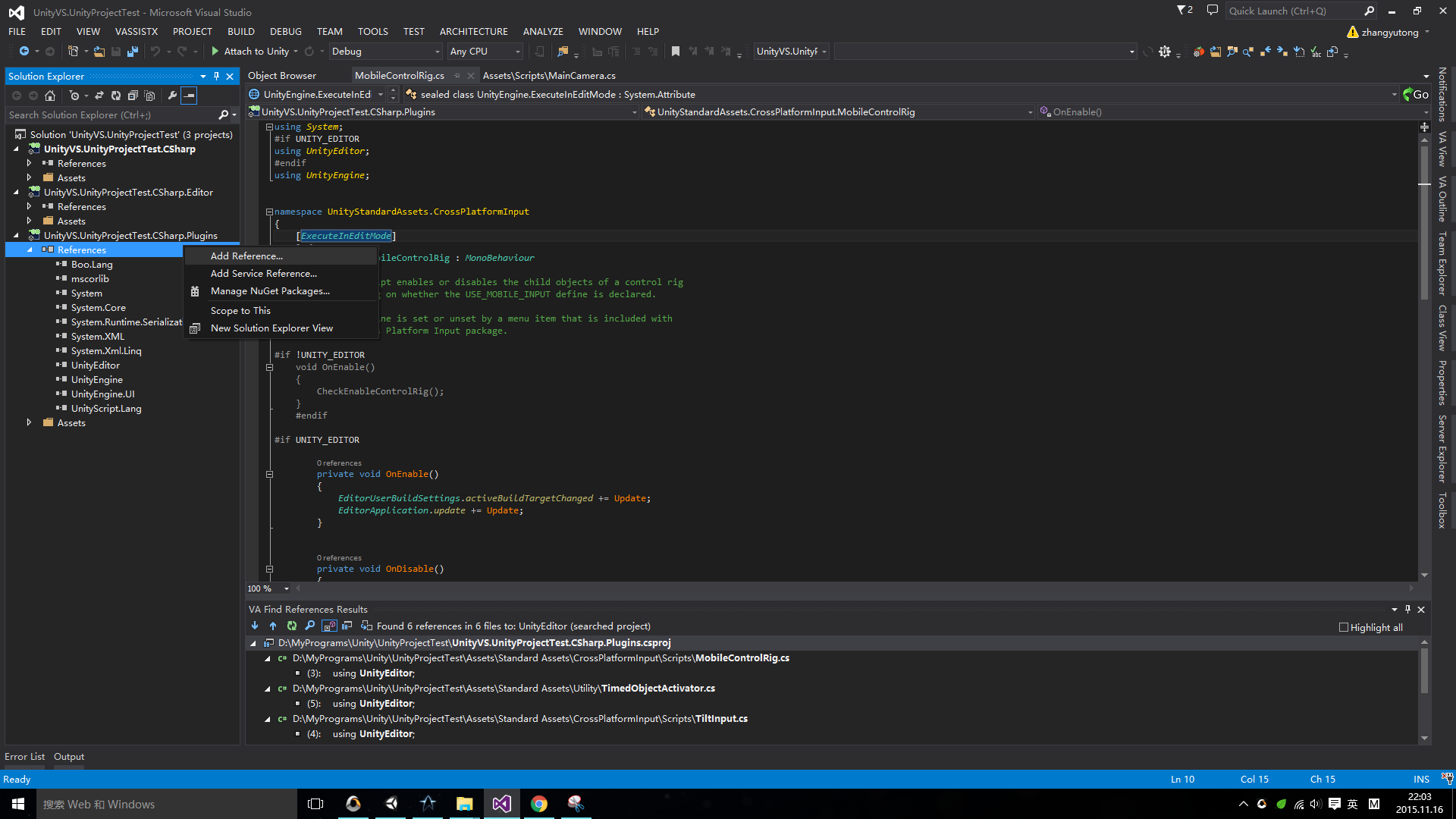1456x819 pixels.
Task: Click the Save All disks icon
Action: click(x=133, y=52)
